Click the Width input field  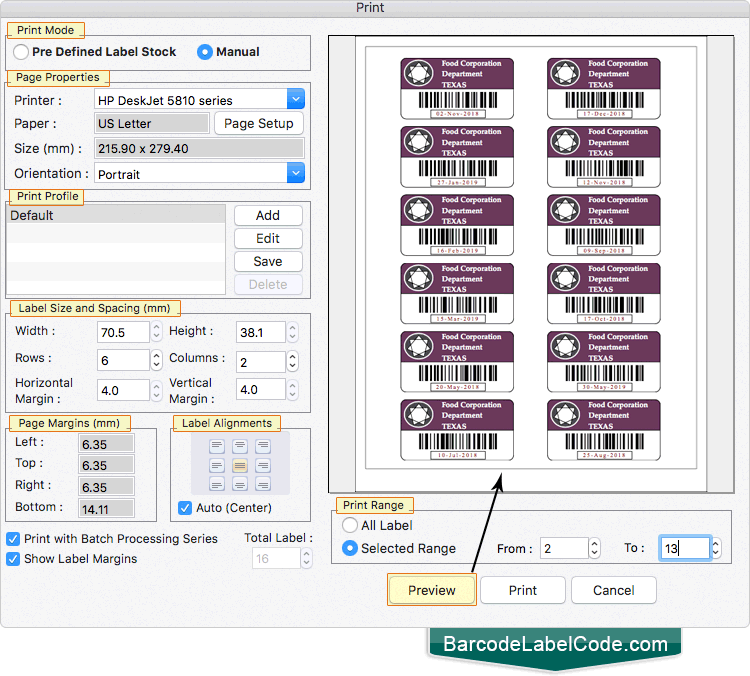click(123, 332)
